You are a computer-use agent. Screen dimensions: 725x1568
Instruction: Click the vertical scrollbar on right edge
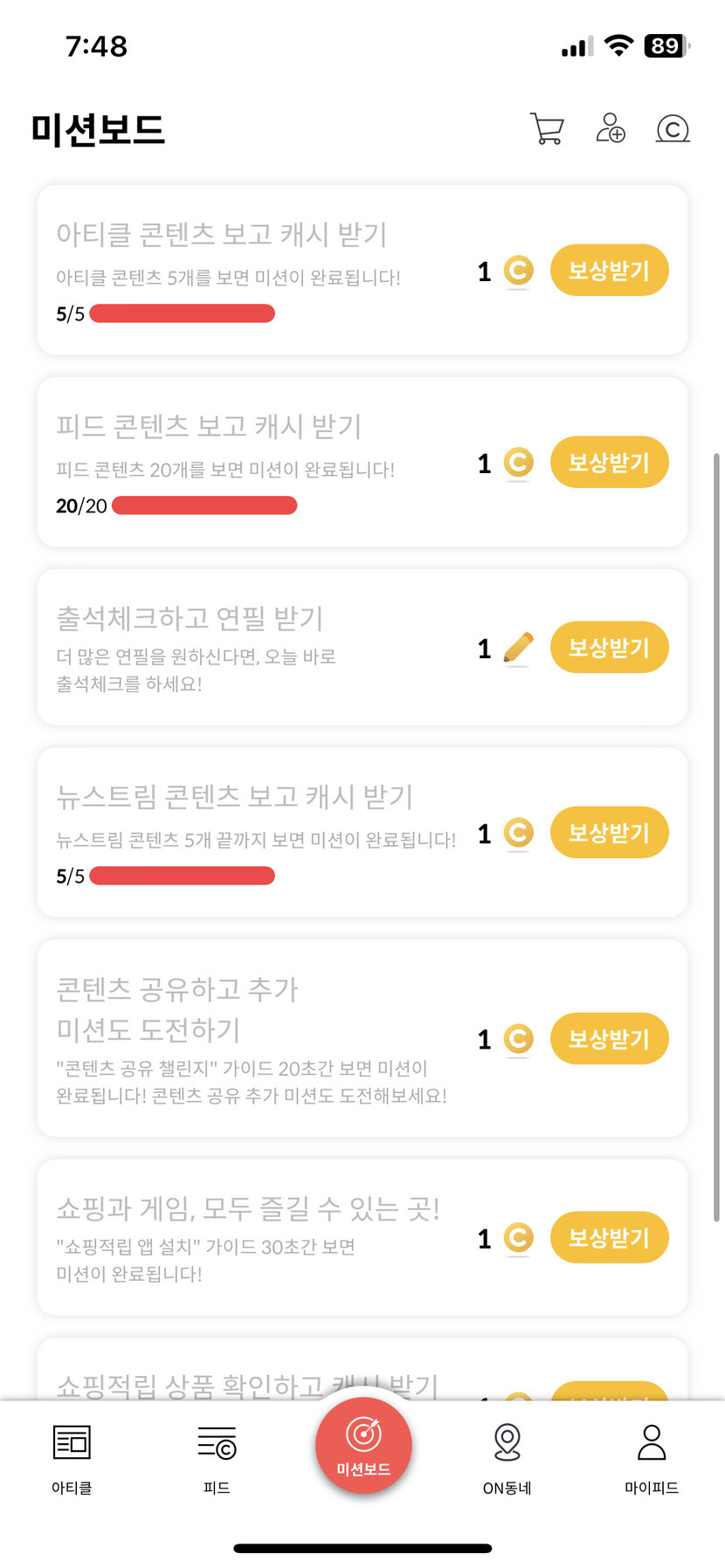(717, 838)
